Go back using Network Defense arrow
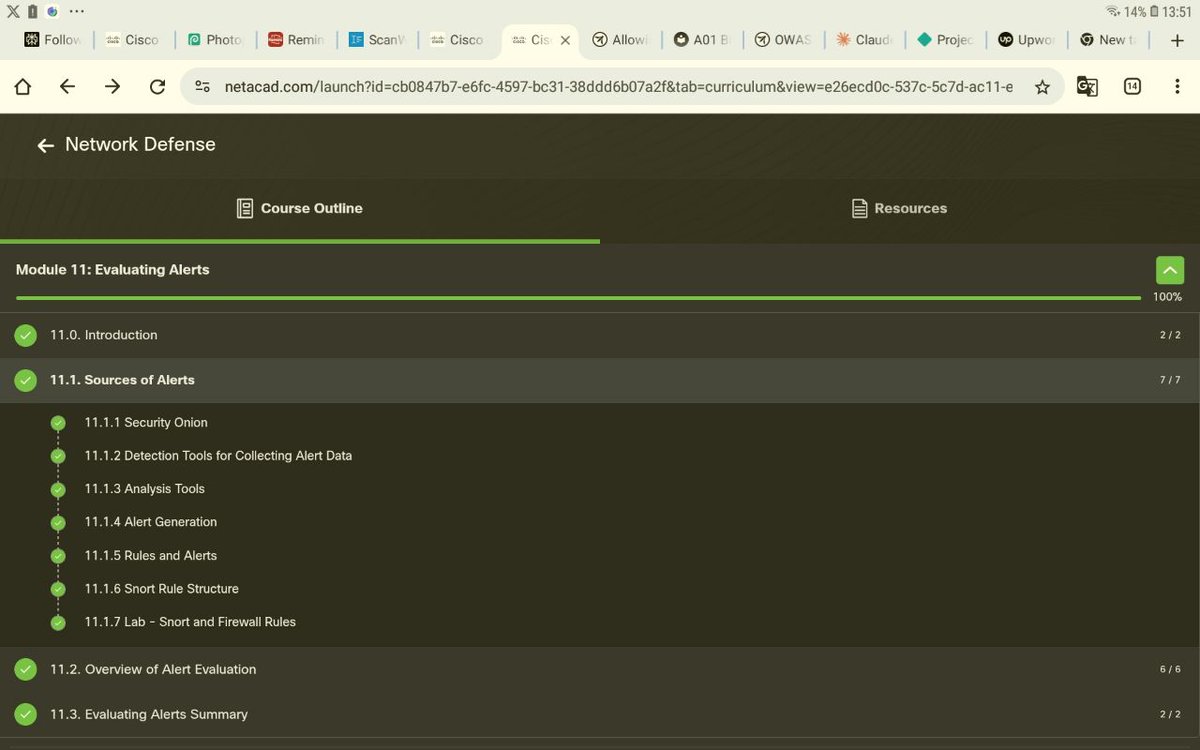 [x=45, y=146]
